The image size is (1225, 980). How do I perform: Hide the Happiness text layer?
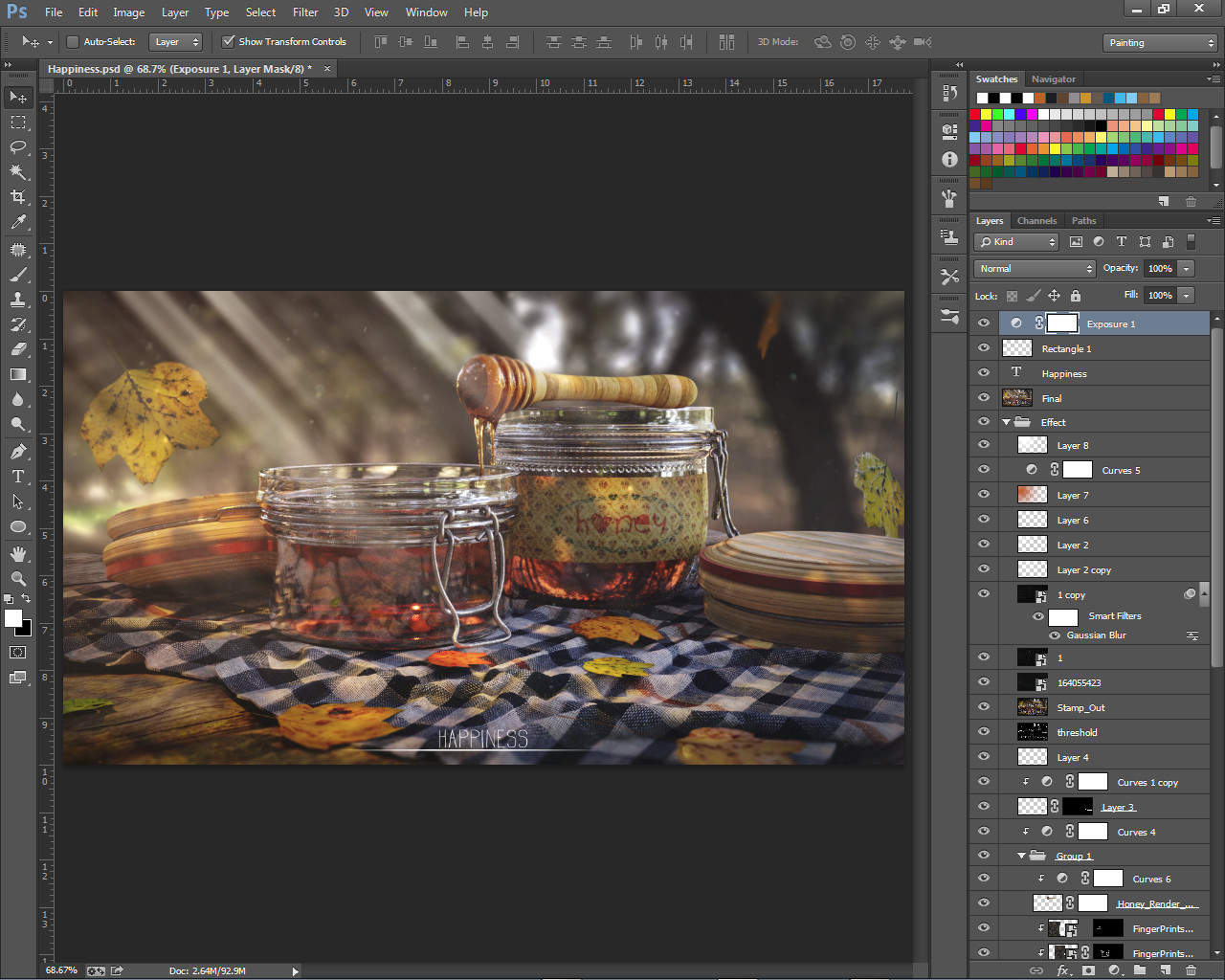(984, 373)
